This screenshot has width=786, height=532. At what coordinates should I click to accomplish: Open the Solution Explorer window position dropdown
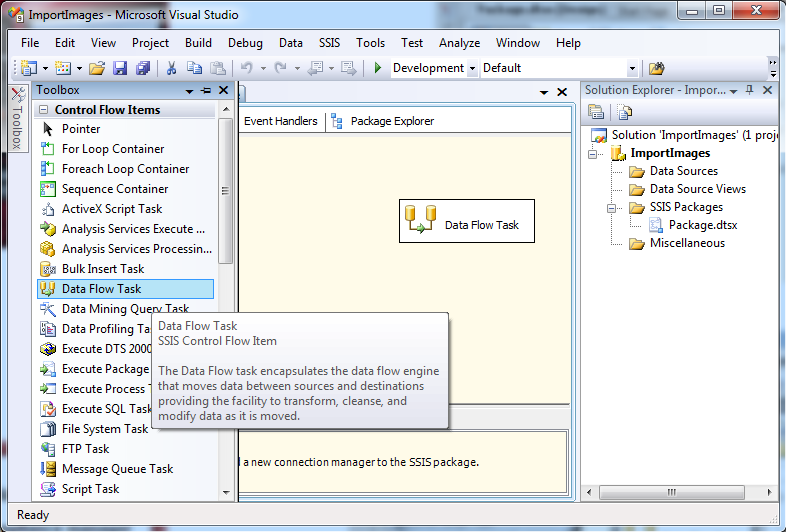coord(733,91)
